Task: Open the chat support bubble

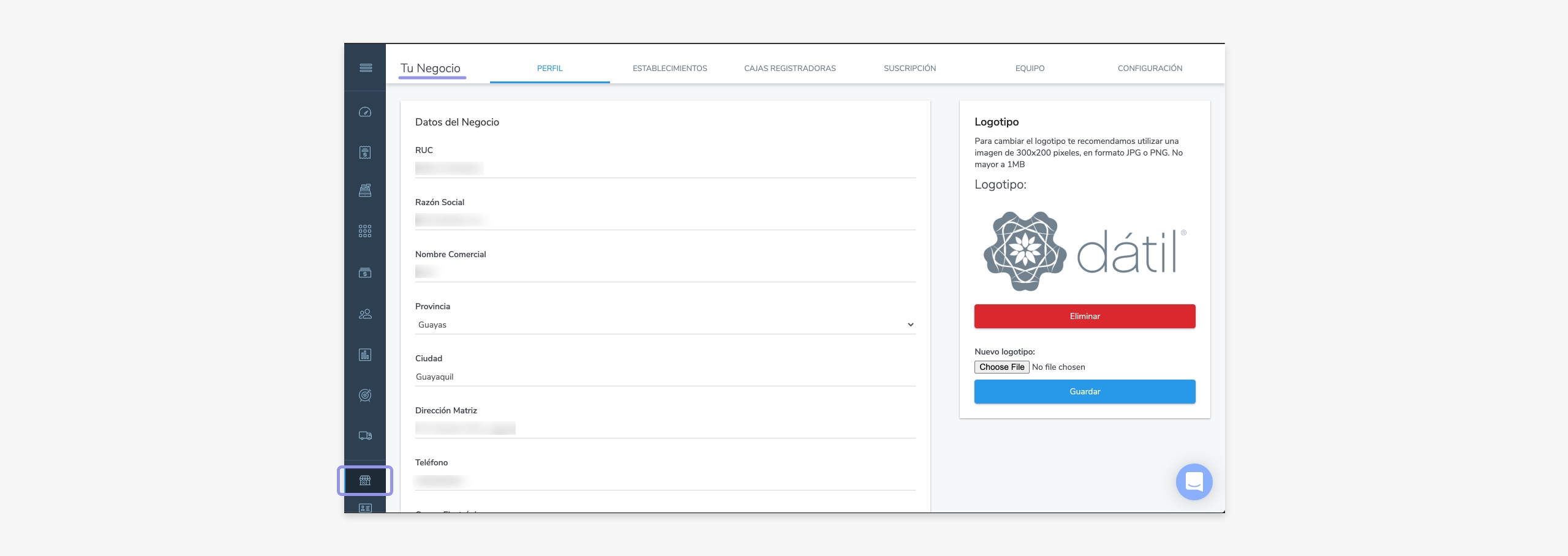Action: point(1194,482)
